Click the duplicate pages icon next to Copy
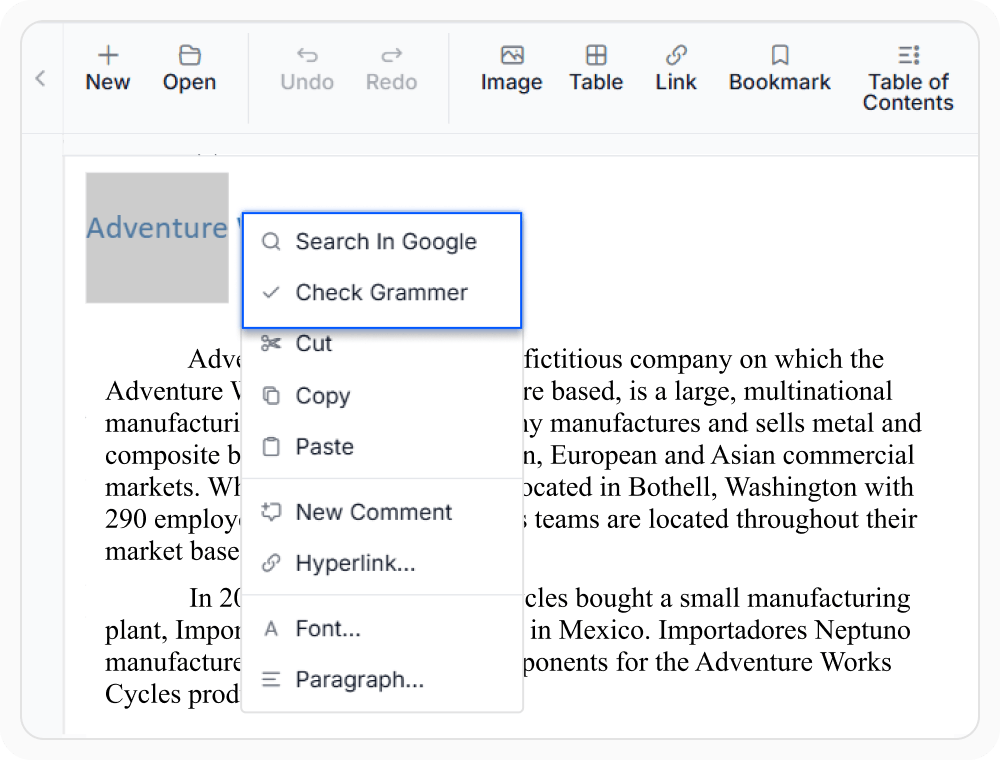Image resolution: width=1000 pixels, height=760 pixels. pyautogui.click(x=271, y=396)
